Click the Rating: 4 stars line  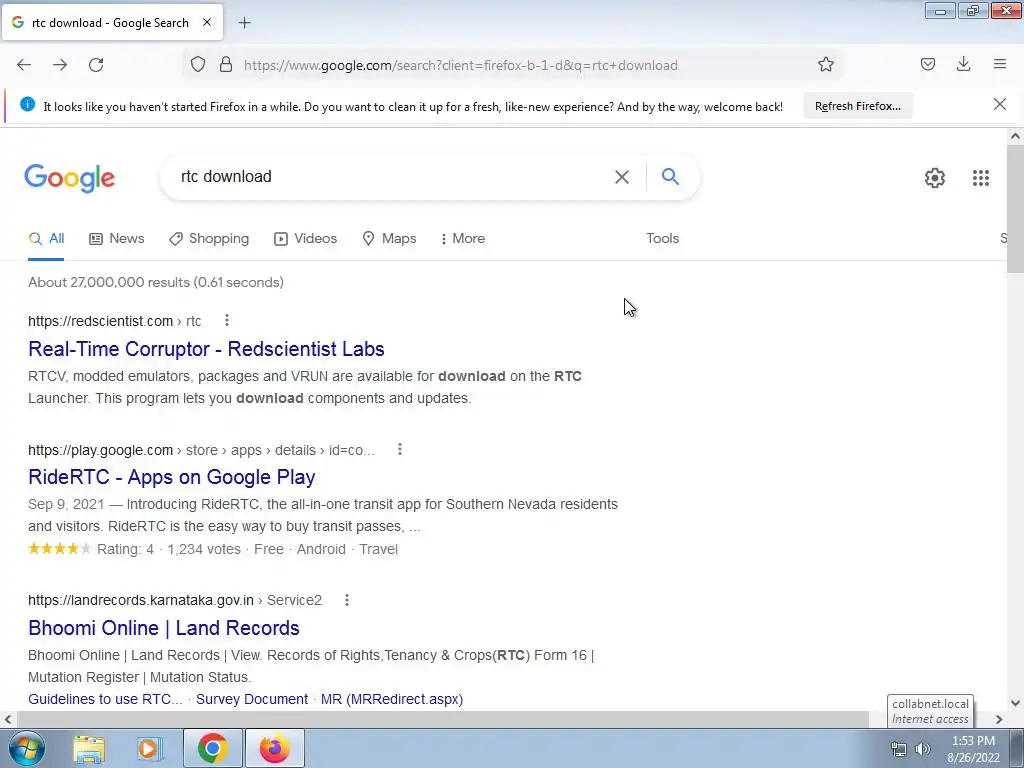pos(213,549)
